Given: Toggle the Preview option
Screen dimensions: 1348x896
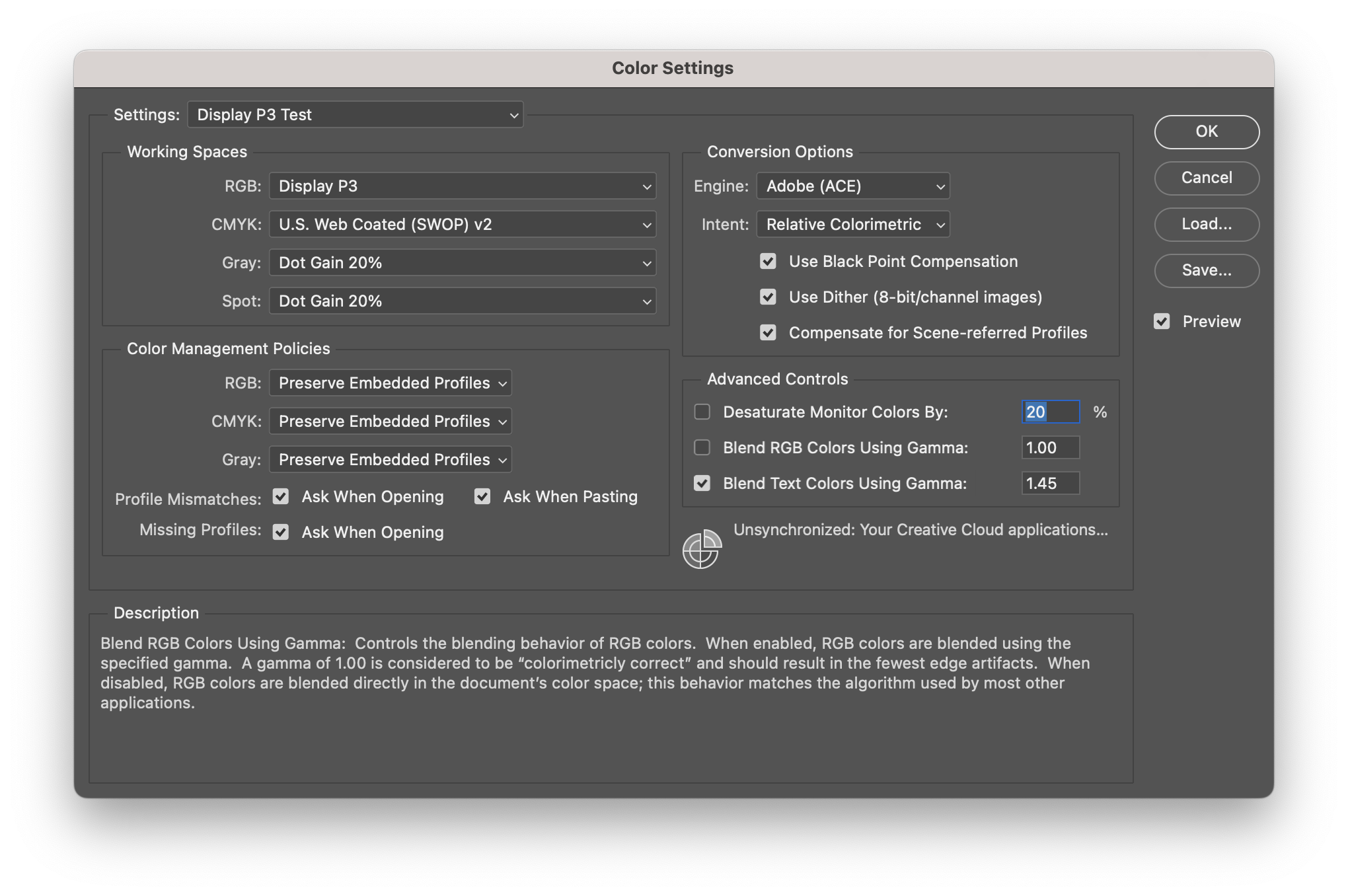Looking at the screenshot, I should 1162,321.
